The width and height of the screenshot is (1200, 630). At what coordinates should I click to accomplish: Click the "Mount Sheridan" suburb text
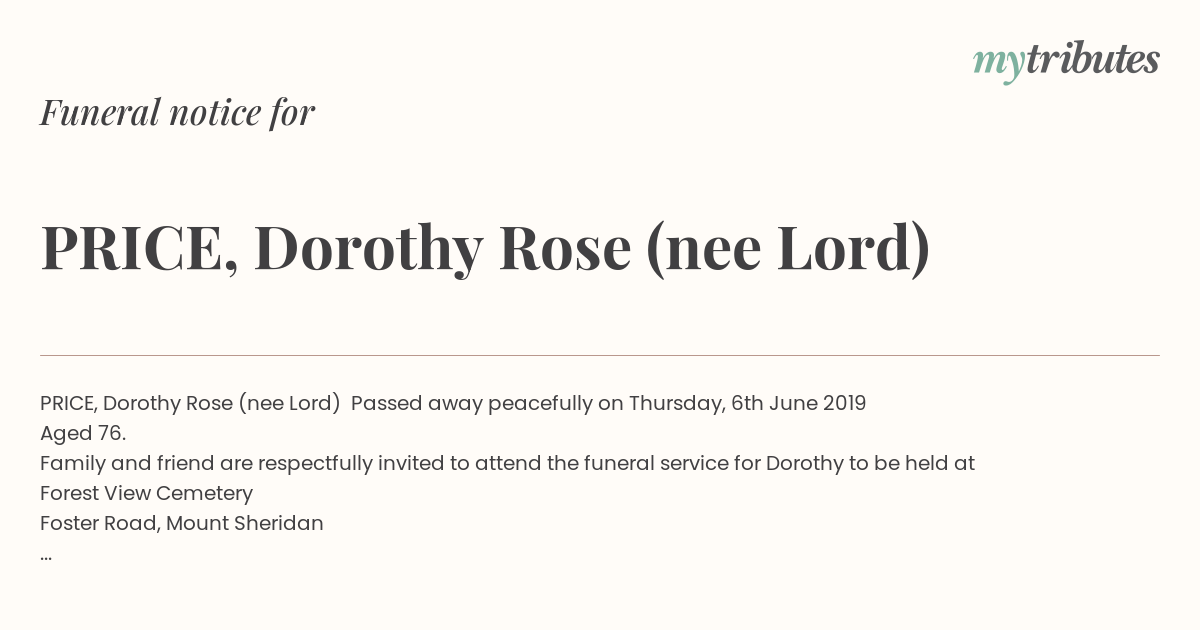point(244,523)
